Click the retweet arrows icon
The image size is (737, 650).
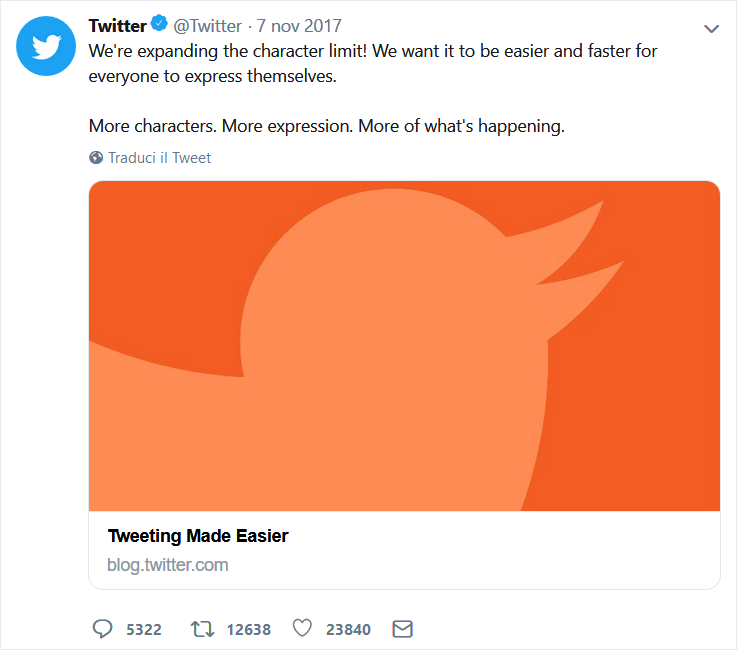click(x=202, y=629)
